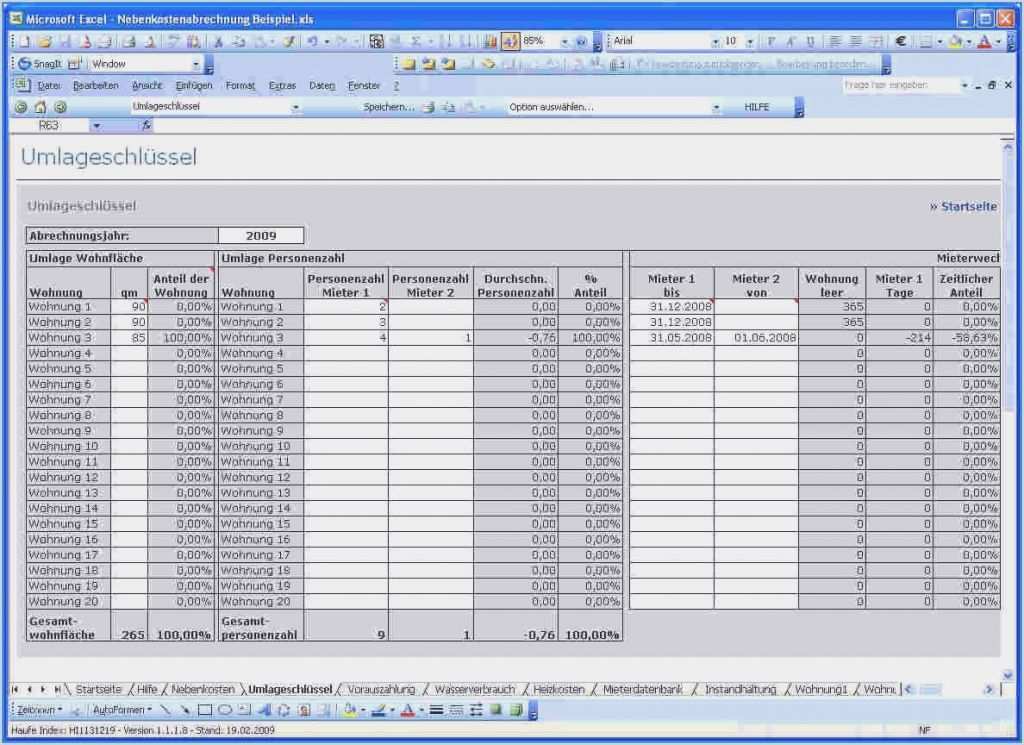Toggle underline formatting

click(810, 41)
